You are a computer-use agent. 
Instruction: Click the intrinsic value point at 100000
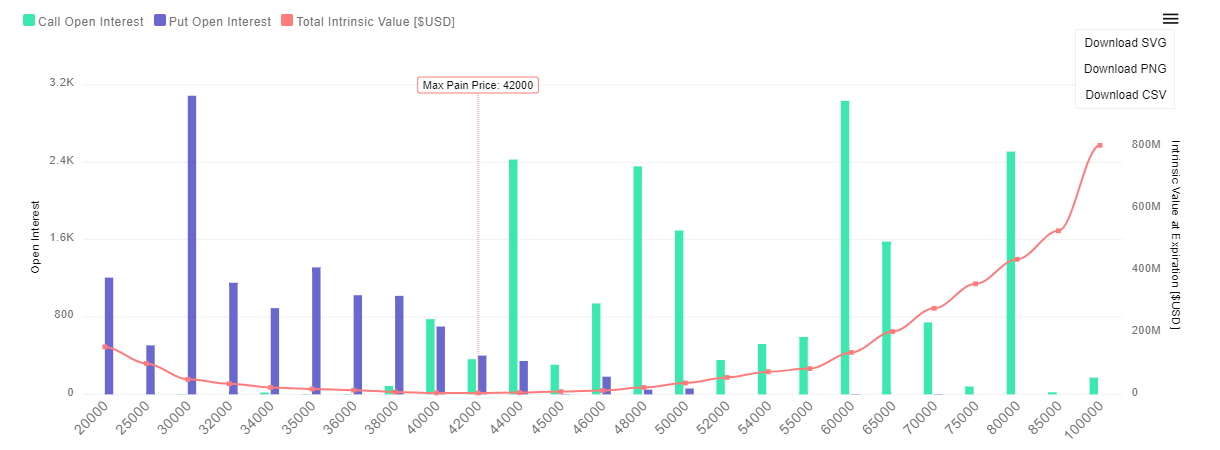(x=1099, y=145)
